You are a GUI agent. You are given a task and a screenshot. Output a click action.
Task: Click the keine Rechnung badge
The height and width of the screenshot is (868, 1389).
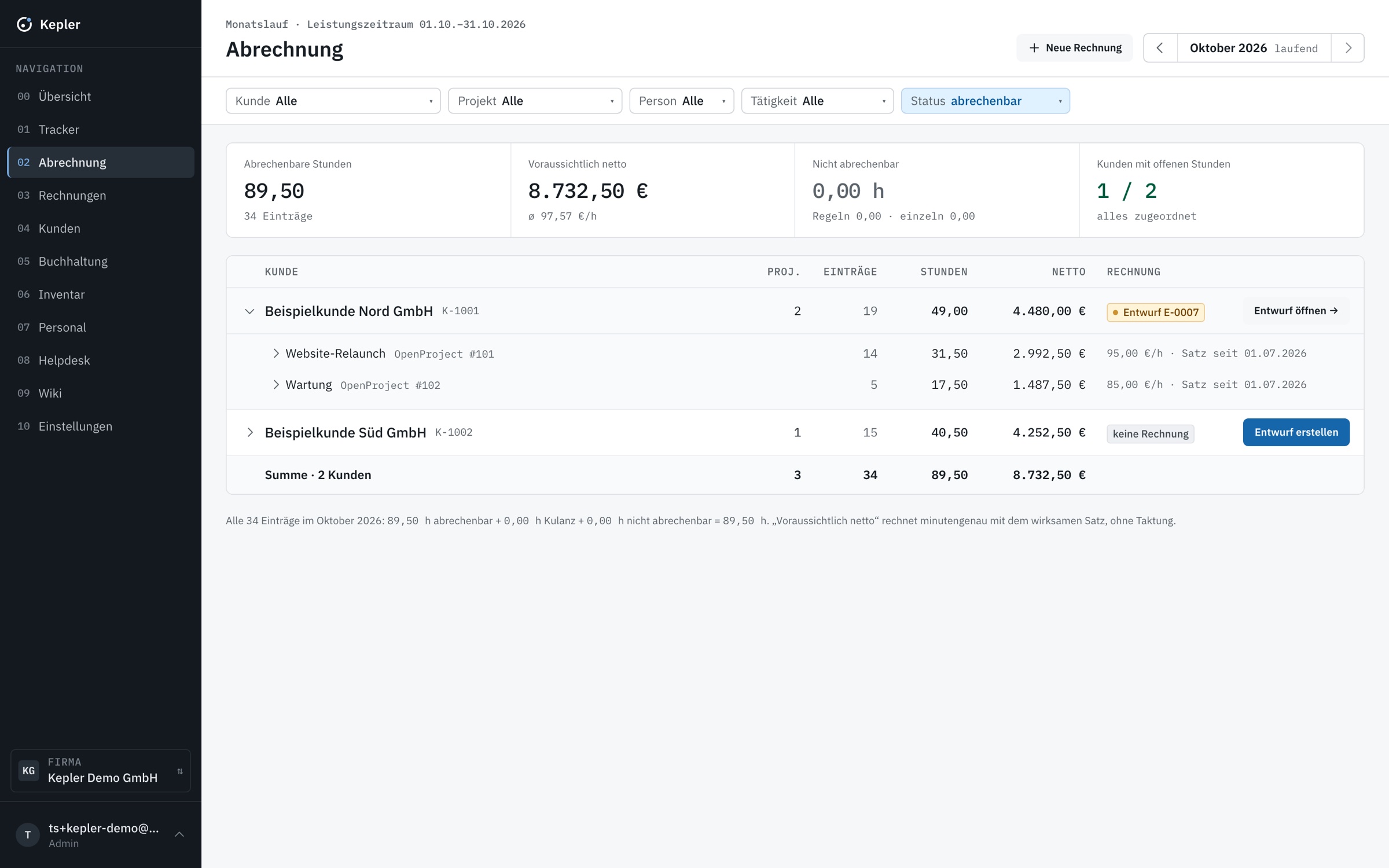(x=1151, y=434)
